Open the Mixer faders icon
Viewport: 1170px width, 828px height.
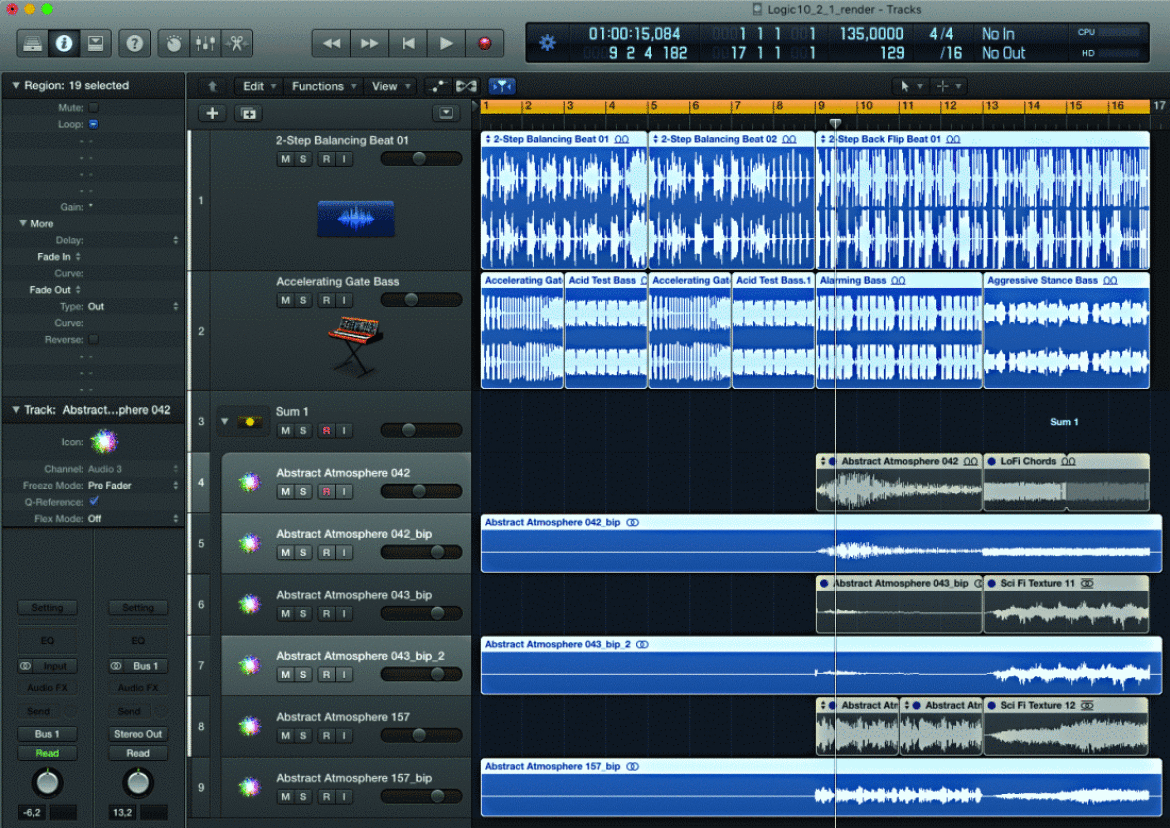(205, 43)
